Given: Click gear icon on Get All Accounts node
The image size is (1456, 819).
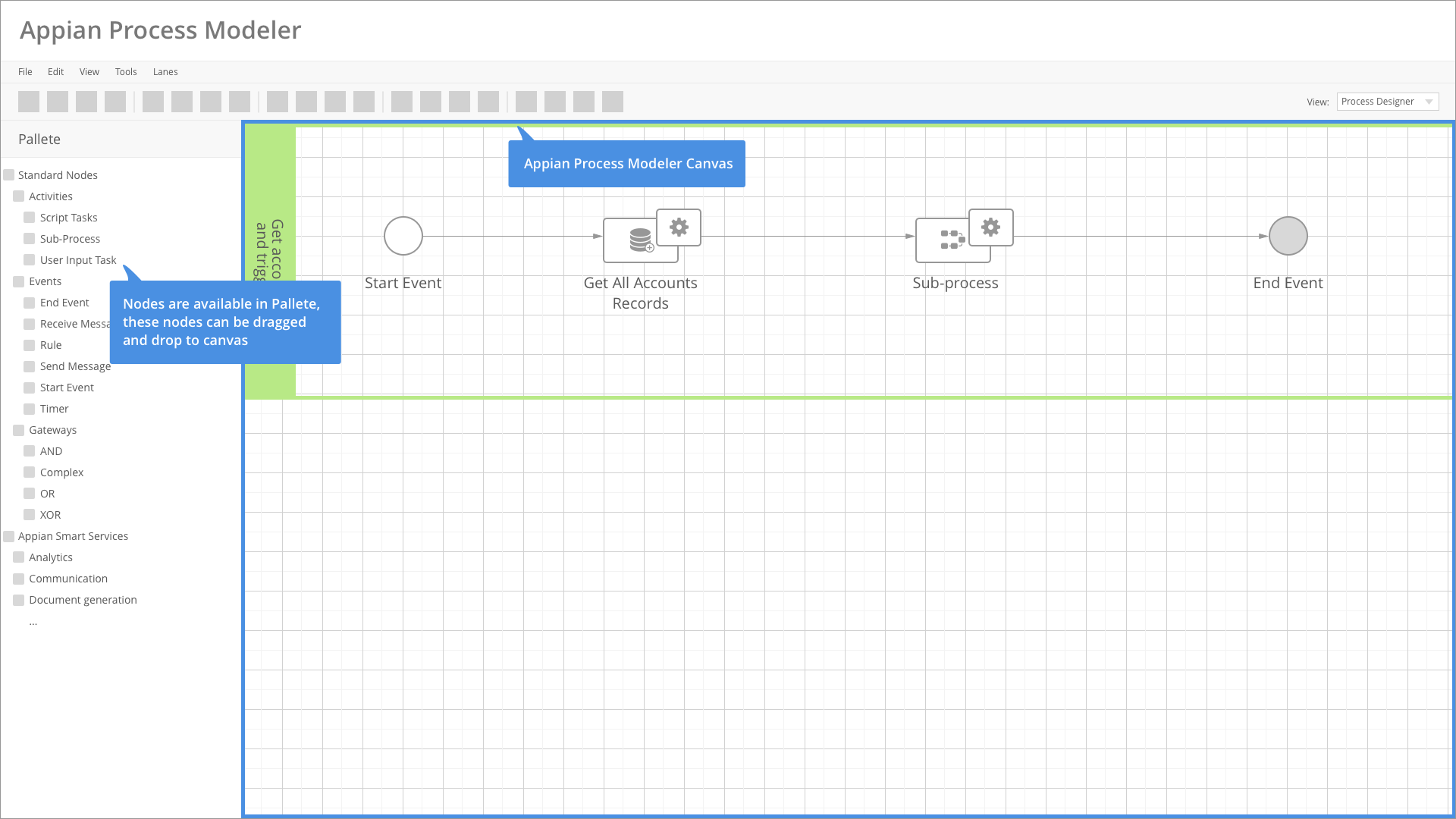Looking at the screenshot, I should click(x=679, y=227).
